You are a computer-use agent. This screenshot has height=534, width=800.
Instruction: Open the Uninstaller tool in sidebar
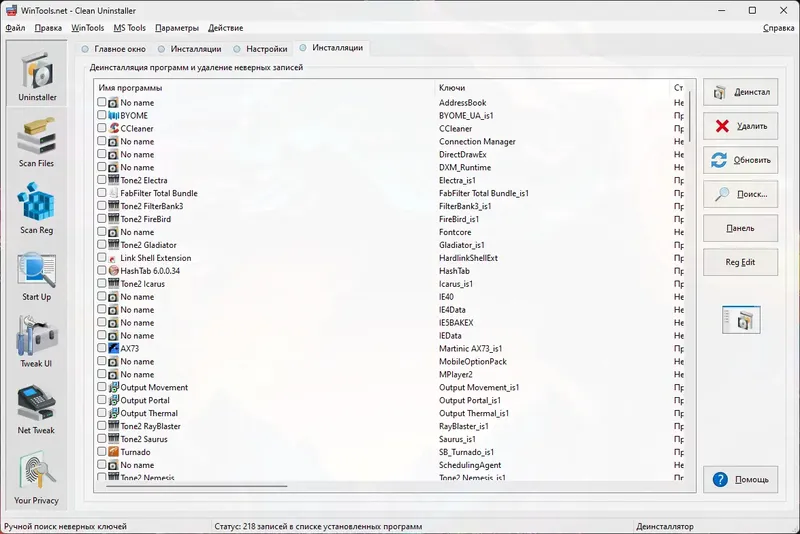tap(37, 74)
